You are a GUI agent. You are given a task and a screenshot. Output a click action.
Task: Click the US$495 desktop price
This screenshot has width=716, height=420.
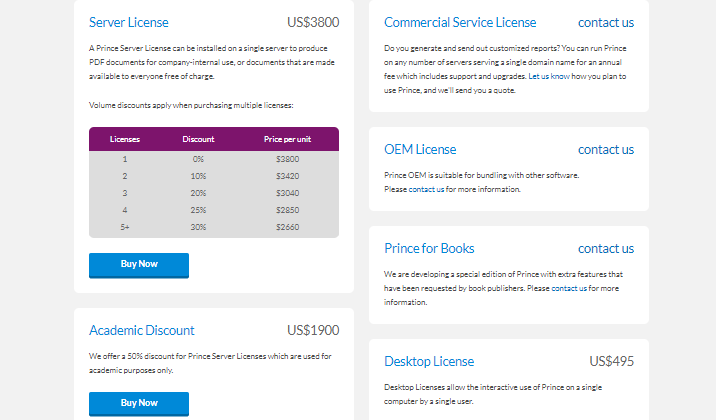tap(611, 361)
